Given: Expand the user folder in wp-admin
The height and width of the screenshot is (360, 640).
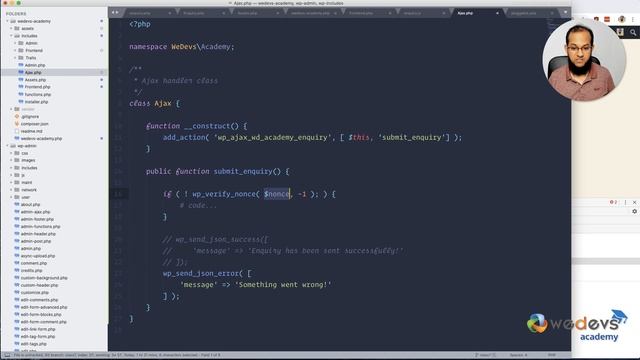Looking at the screenshot, I should tap(11, 197).
